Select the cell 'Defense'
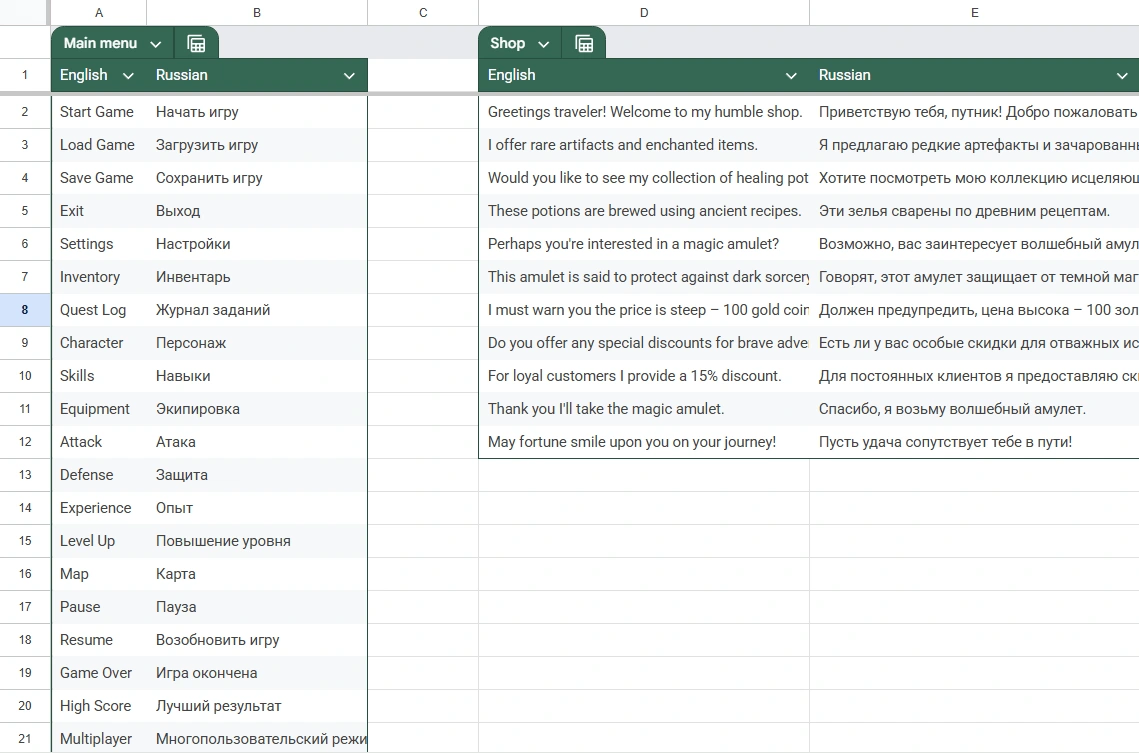 coord(99,475)
